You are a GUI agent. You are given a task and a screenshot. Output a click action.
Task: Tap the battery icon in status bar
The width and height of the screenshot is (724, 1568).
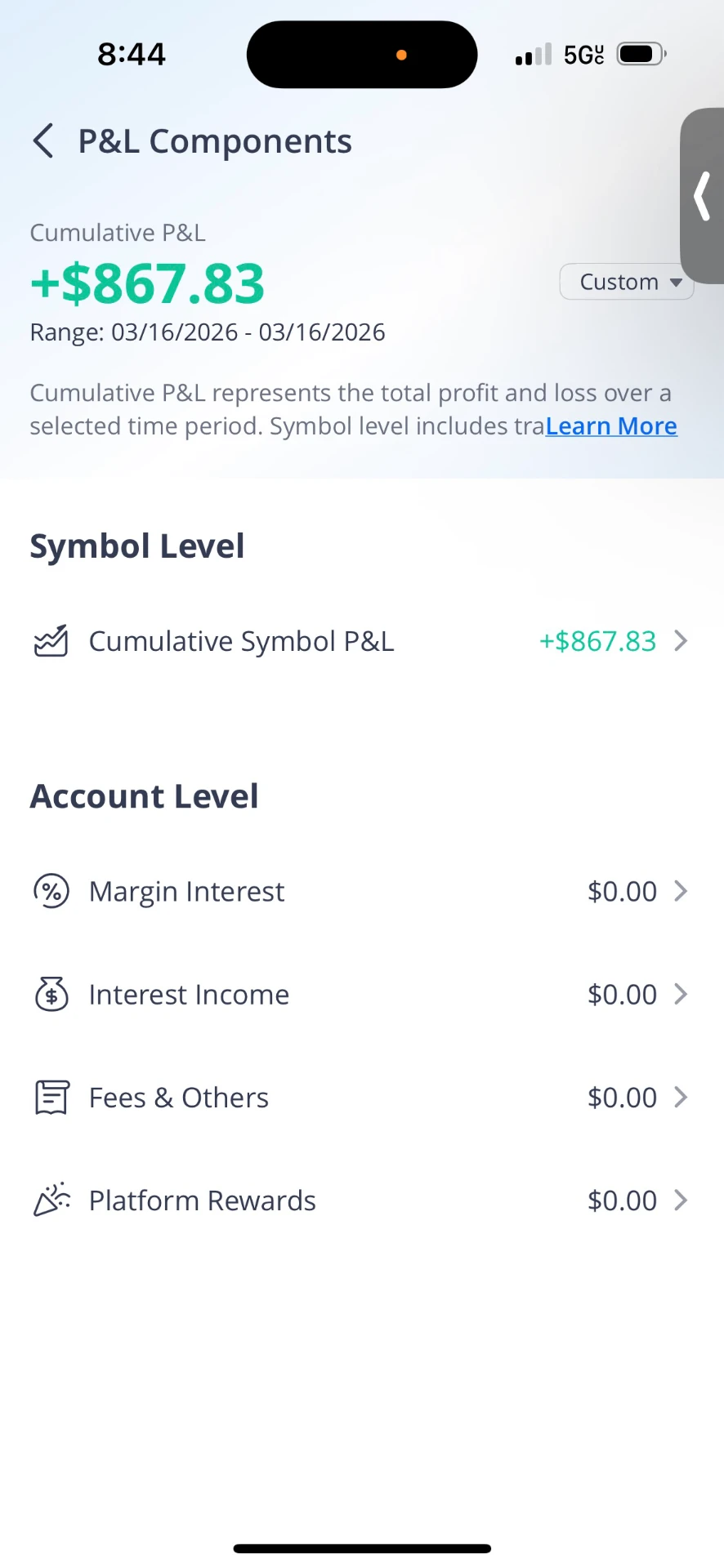click(641, 55)
